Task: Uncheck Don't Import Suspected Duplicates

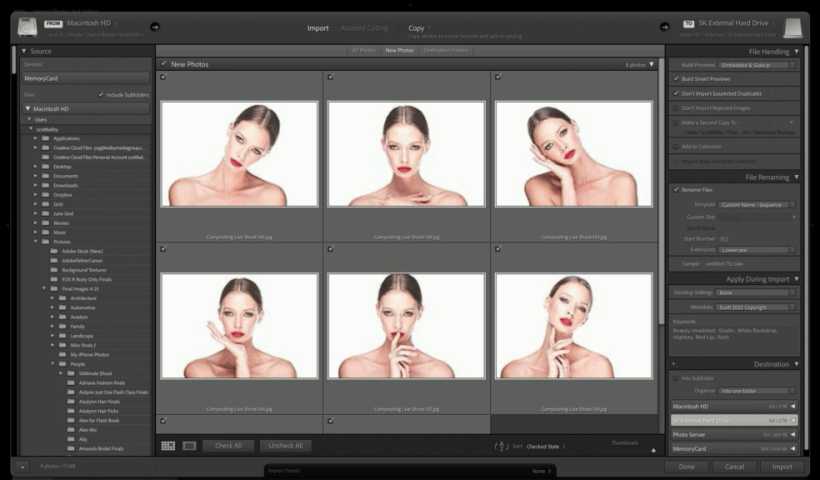Action: (x=676, y=93)
